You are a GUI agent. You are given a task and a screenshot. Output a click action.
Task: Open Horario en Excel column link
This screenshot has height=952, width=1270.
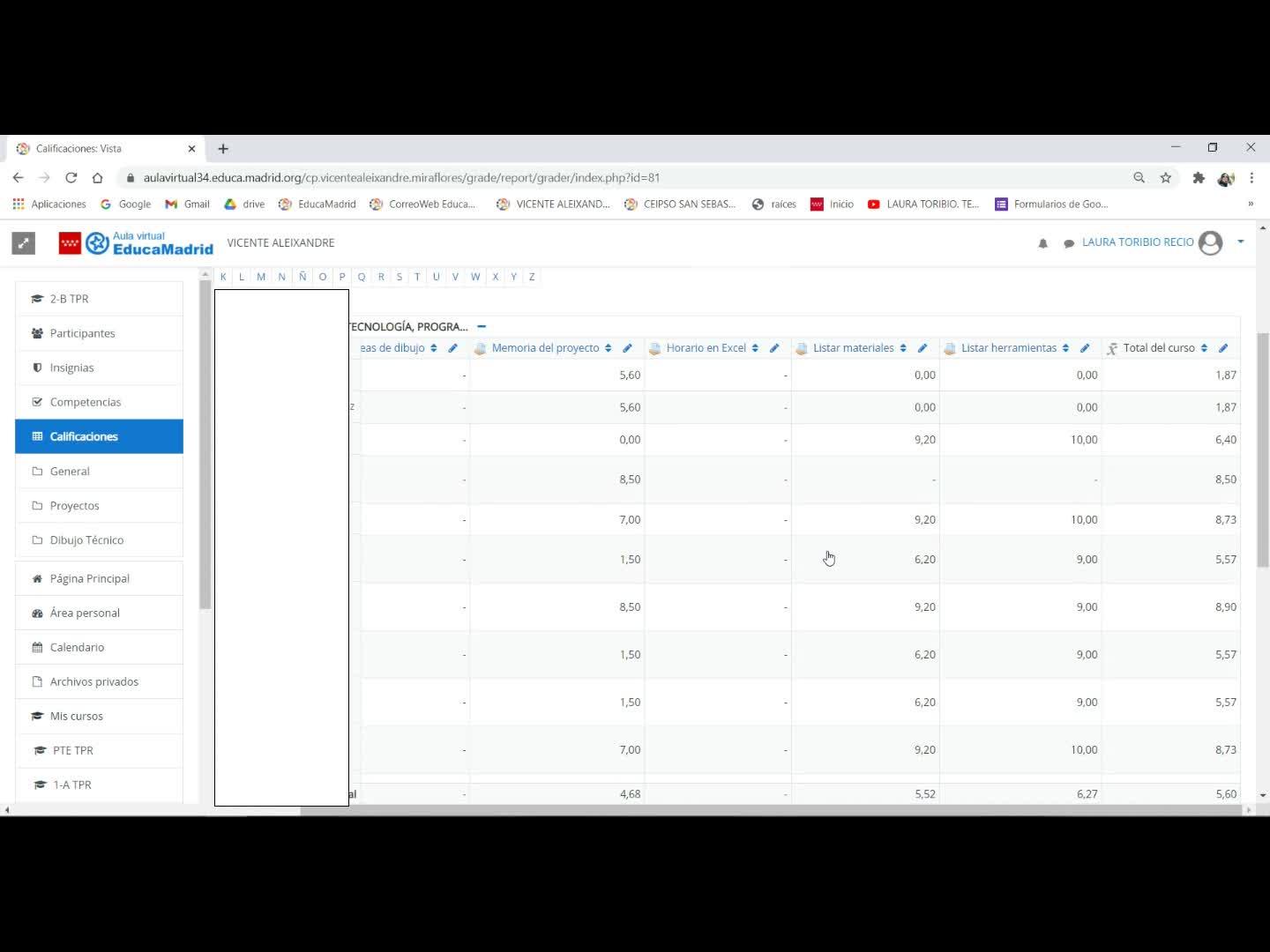[706, 348]
